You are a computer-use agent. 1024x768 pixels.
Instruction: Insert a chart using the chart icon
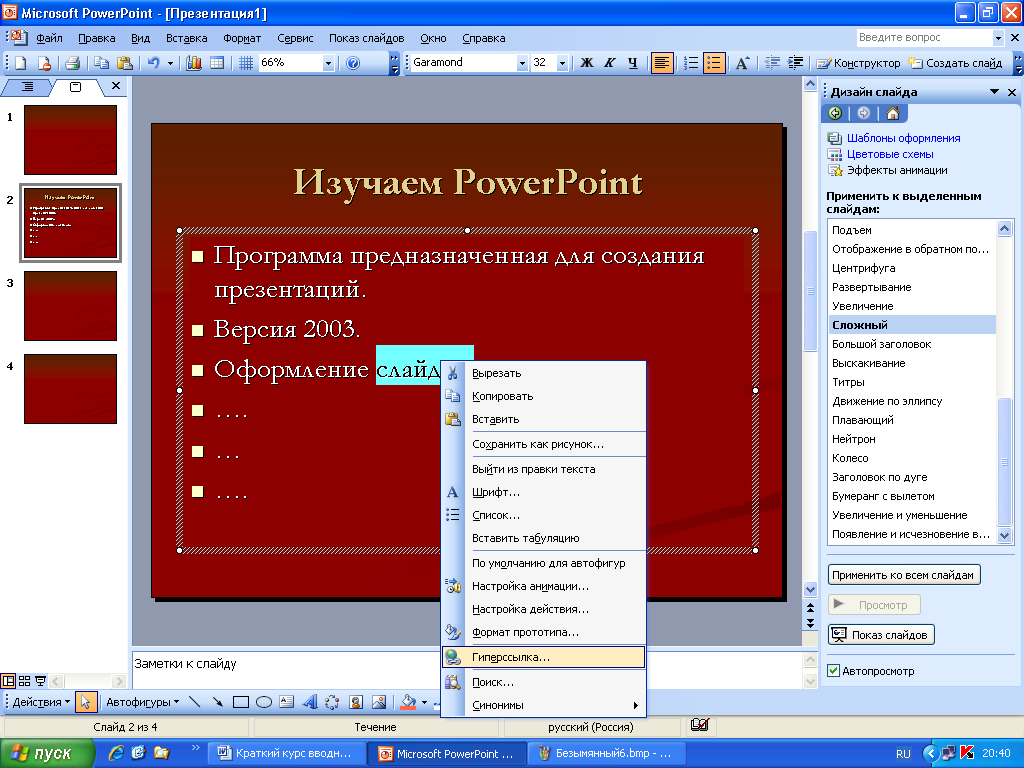click(194, 63)
